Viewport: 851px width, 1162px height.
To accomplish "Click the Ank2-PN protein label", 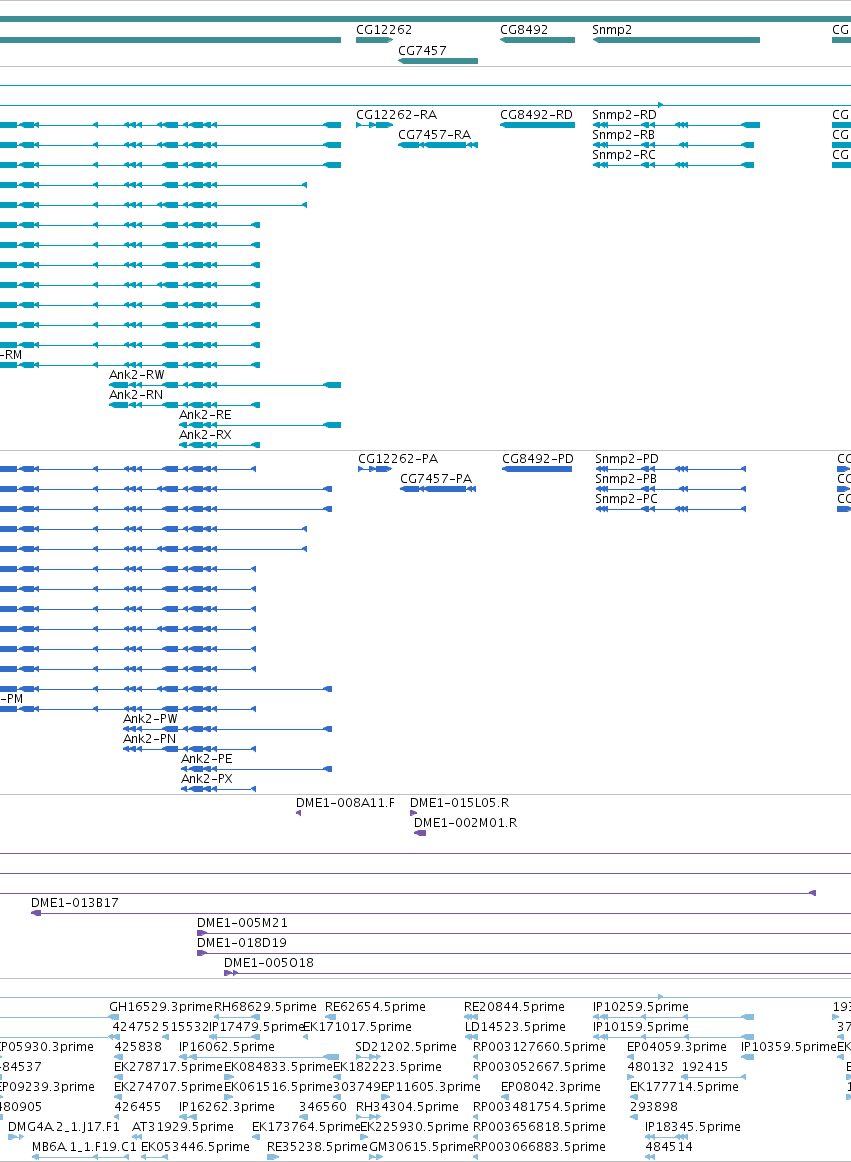I will point(150,739).
